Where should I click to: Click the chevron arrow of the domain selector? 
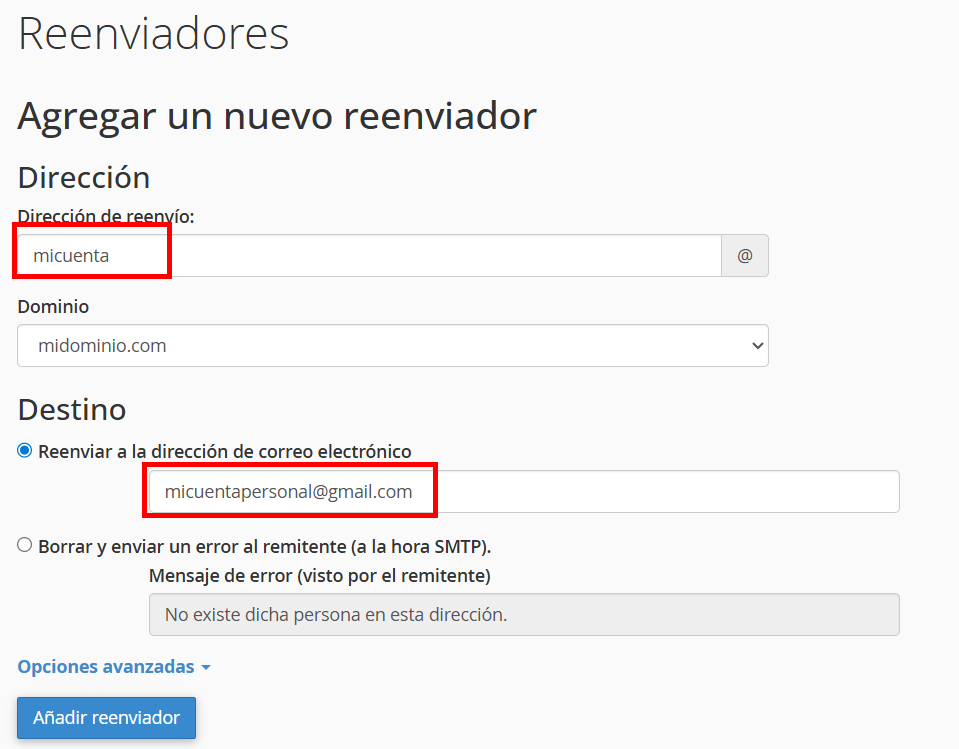(755, 346)
